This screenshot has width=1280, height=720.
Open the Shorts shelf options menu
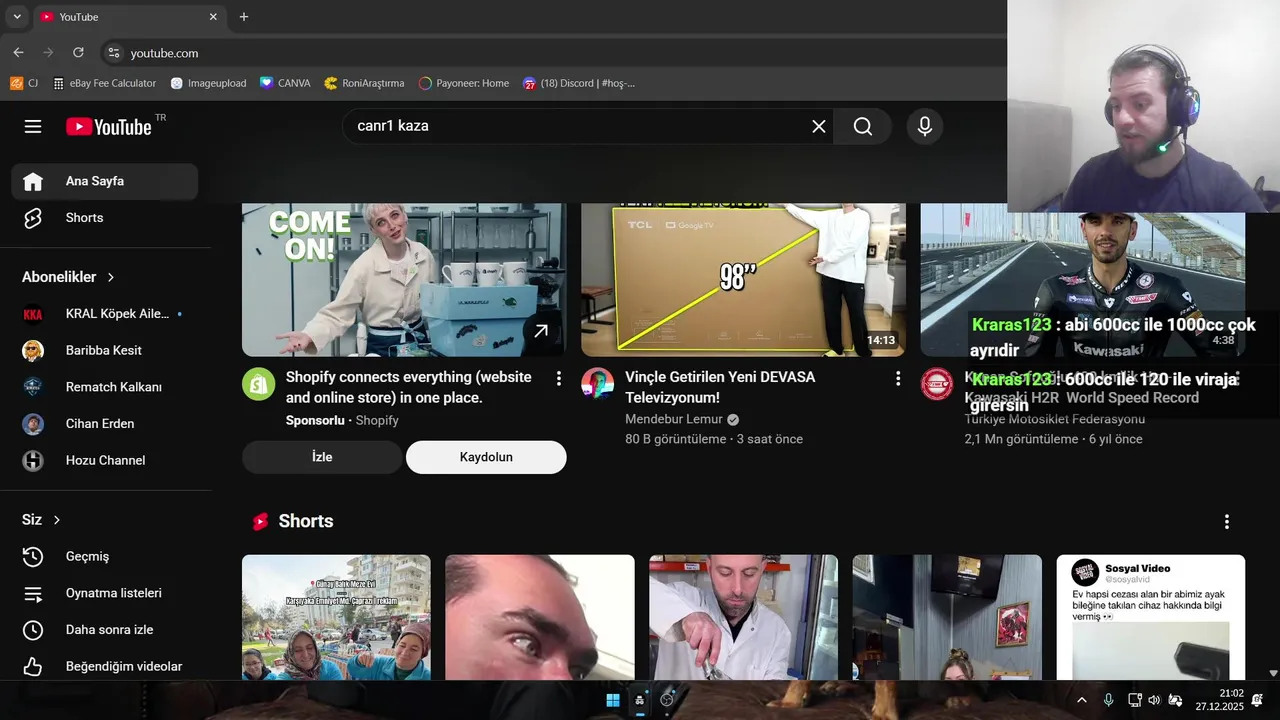coord(1227,522)
